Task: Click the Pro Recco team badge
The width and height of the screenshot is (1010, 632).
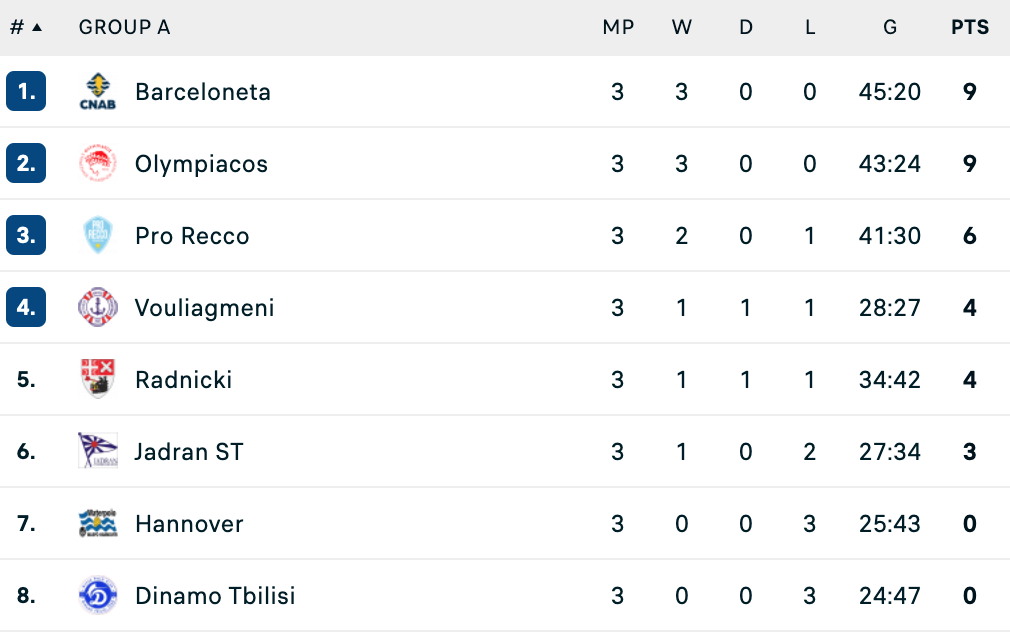Action: [x=98, y=235]
